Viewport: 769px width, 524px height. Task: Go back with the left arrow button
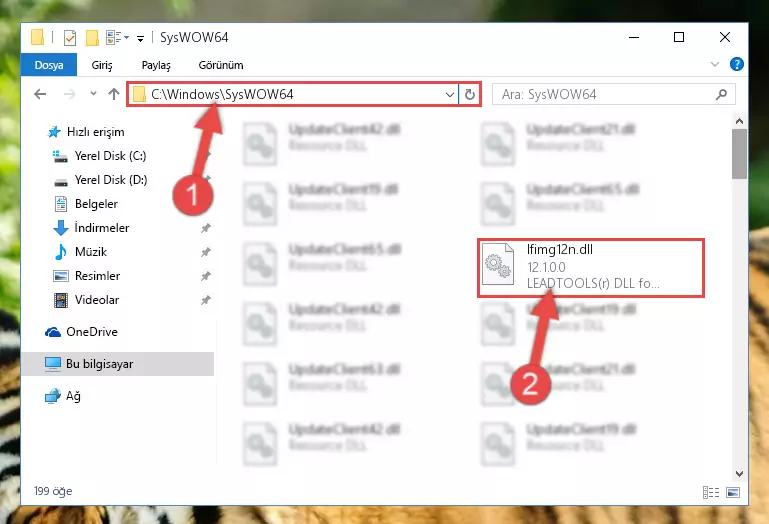(x=40, y=94)
